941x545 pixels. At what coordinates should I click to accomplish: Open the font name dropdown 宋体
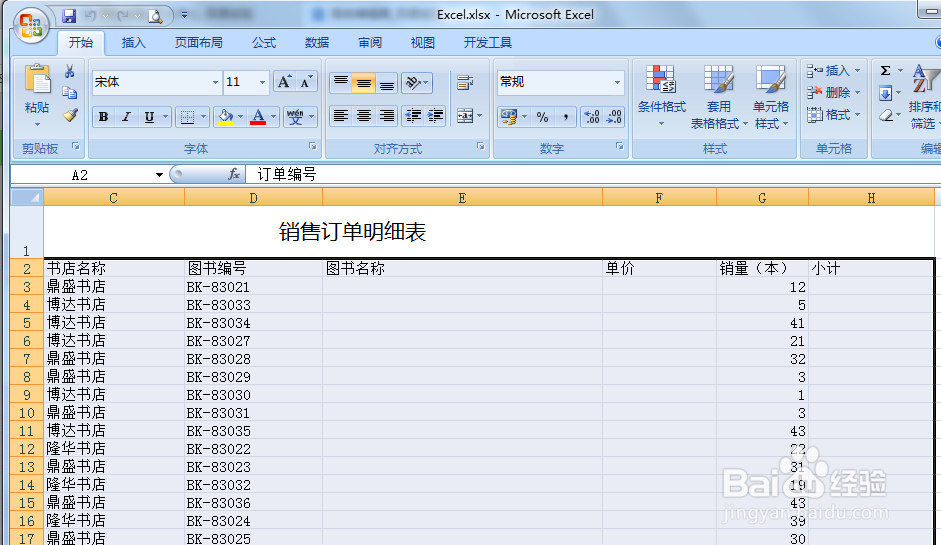coord(215,82)
